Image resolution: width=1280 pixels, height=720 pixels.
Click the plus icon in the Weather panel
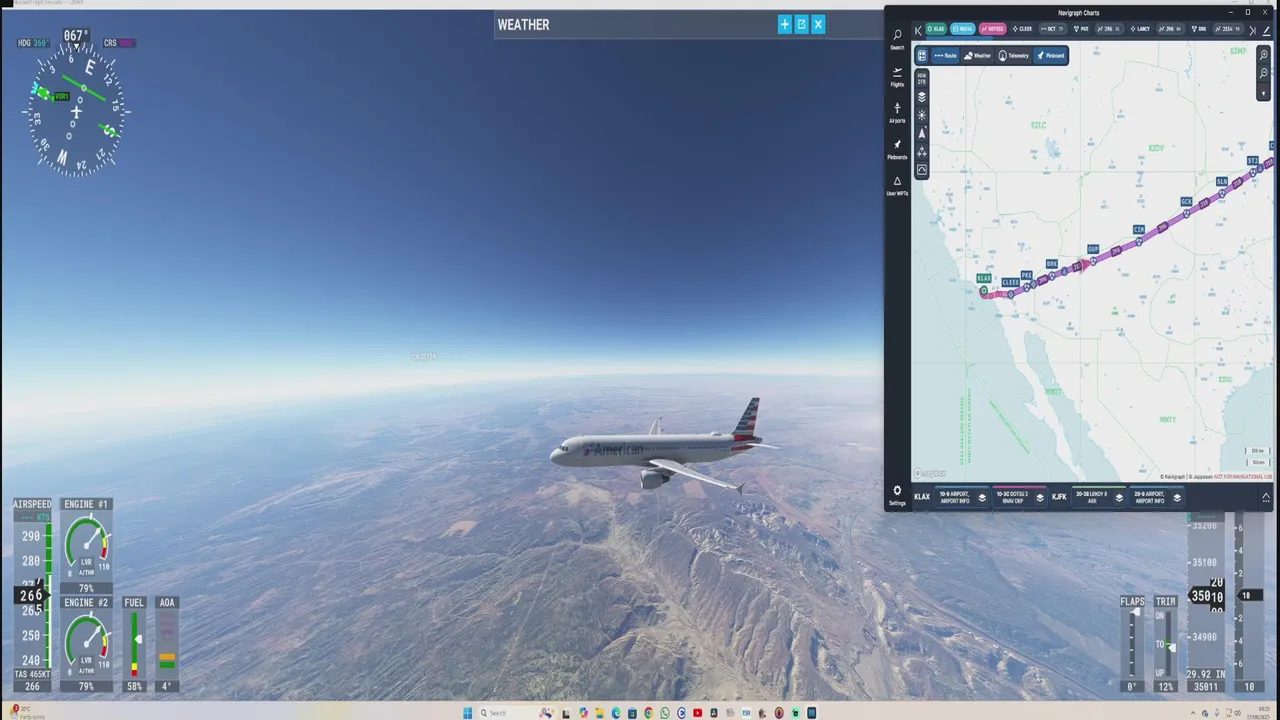785,25
